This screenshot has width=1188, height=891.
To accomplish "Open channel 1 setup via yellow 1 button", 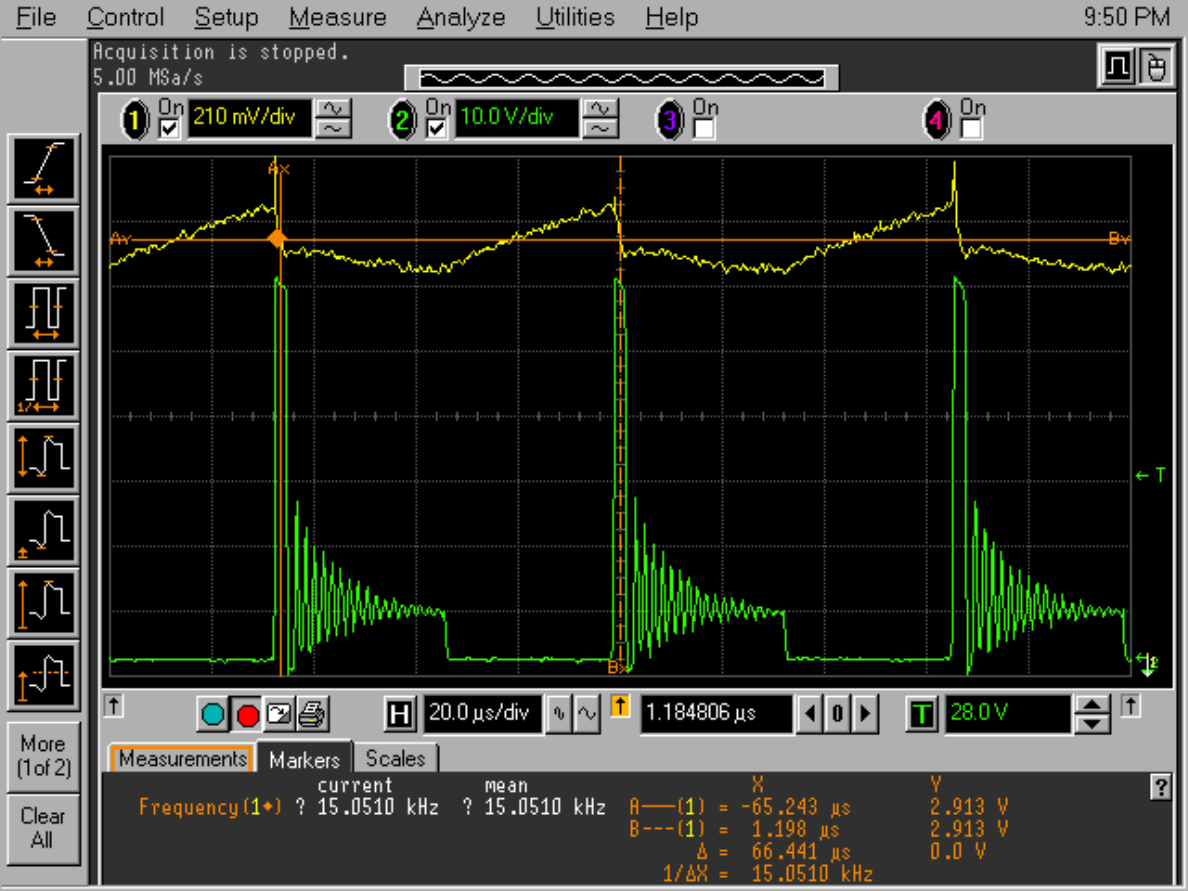I will [136, 120].
